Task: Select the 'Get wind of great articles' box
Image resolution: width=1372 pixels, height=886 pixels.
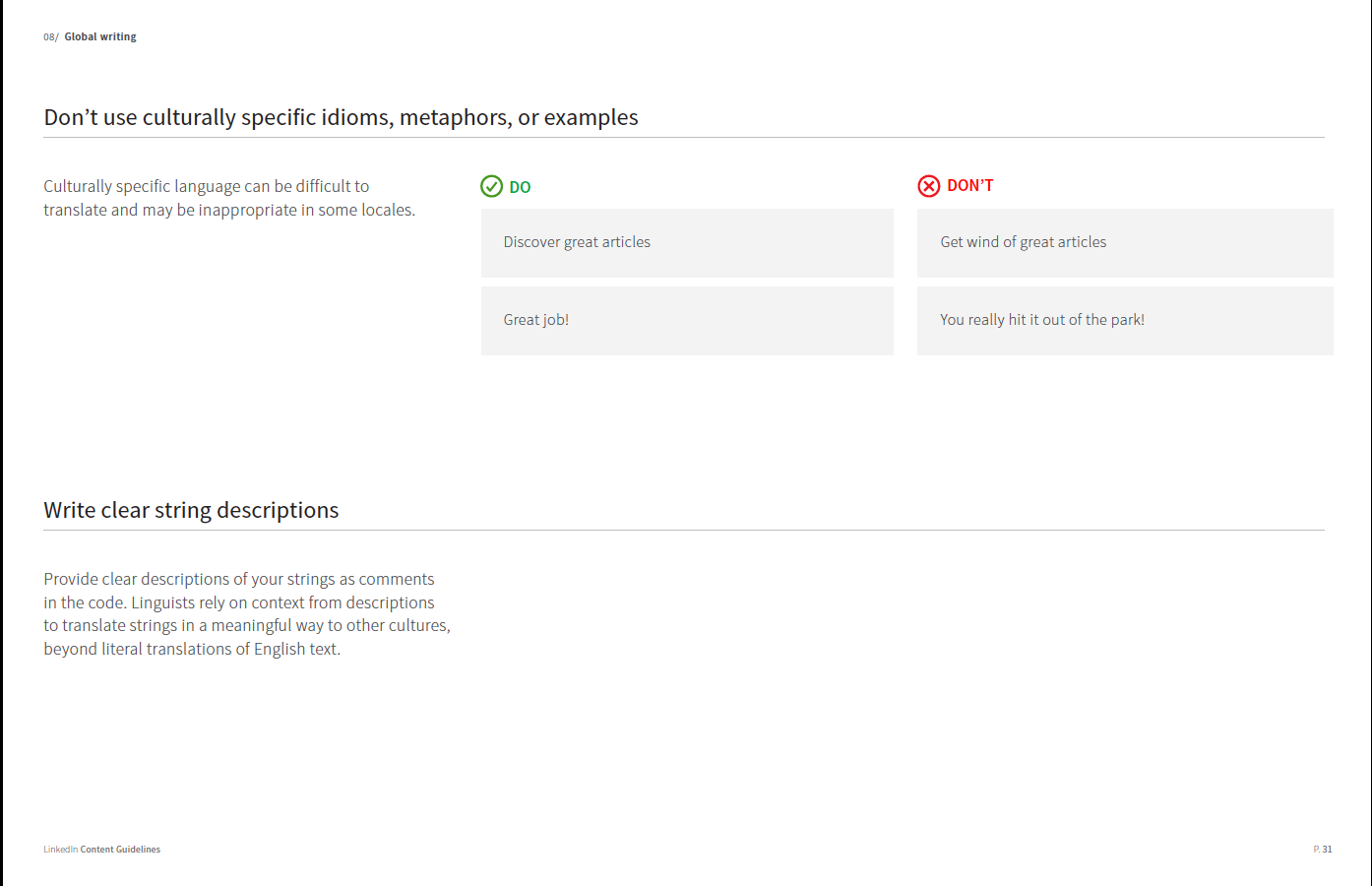Action: pyautogui.click(x=1125, y=242)
